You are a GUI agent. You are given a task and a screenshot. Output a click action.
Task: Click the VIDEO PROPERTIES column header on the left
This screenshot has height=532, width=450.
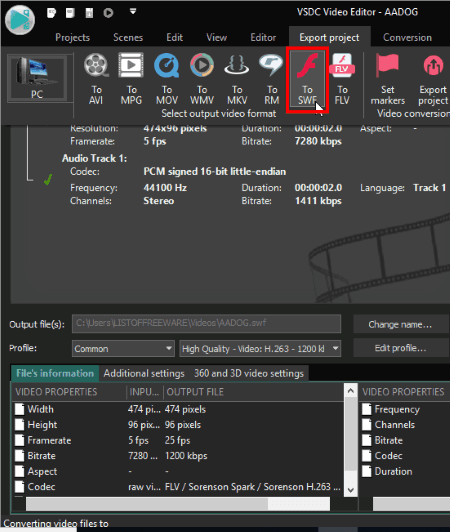point(70,392)
